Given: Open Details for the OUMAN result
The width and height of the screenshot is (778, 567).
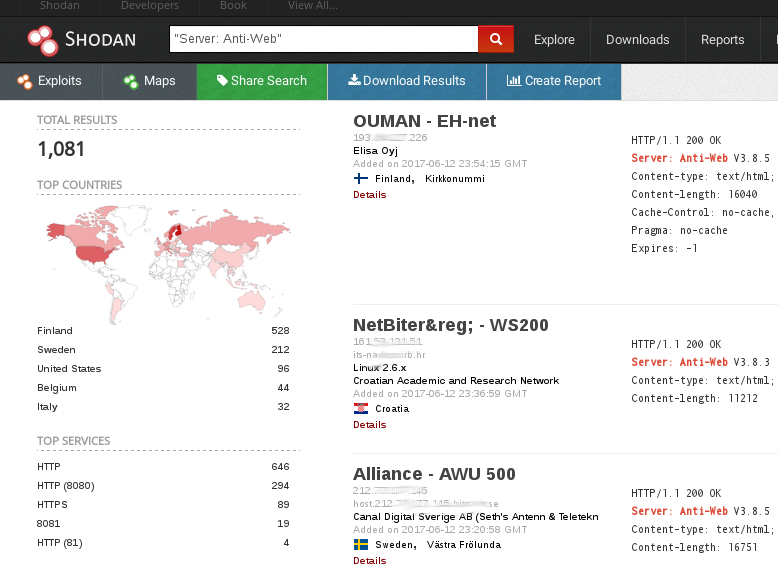Looking at the screenshot, I should click(x=370, y=195).
